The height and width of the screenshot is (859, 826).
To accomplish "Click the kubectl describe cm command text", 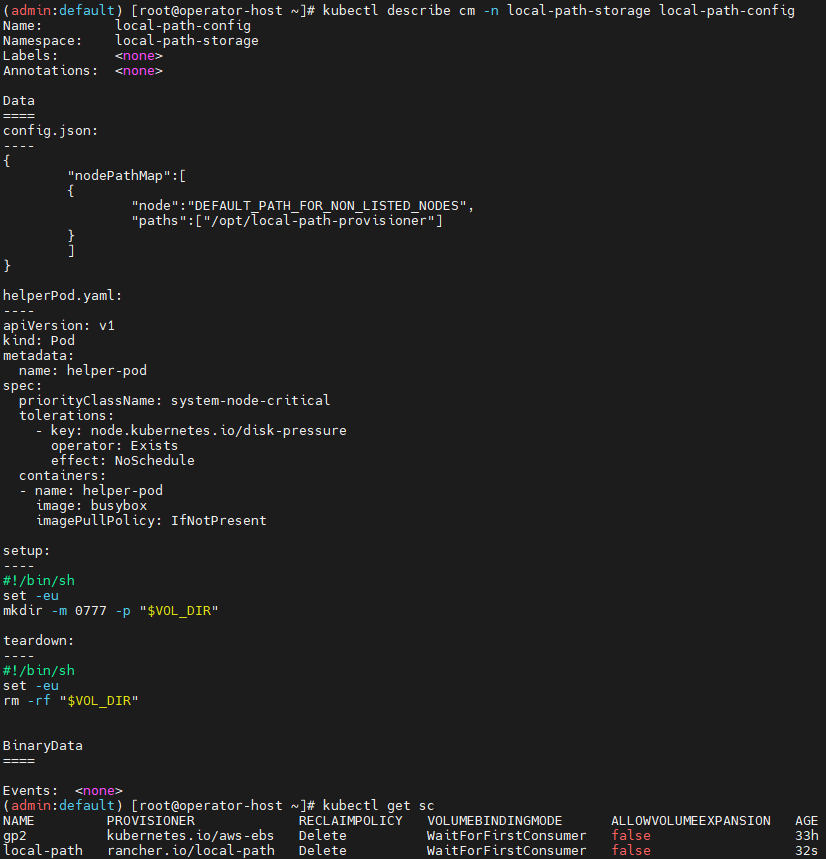I will [x=558, y=11].
